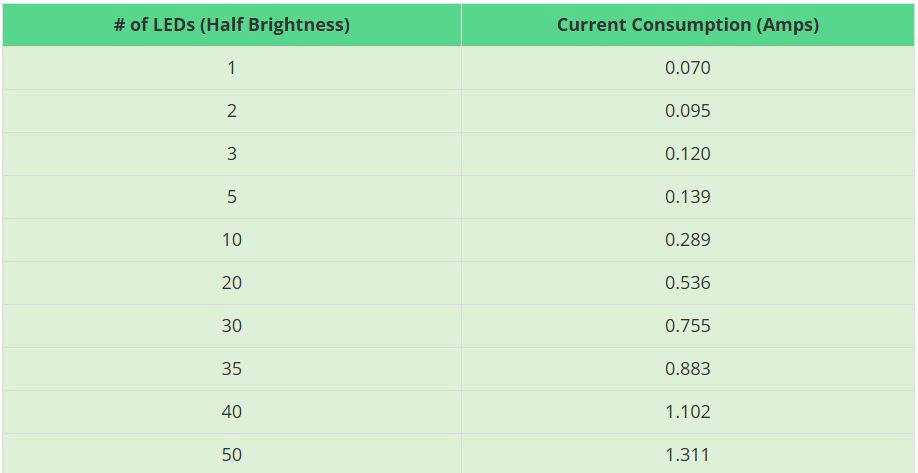Select the 30 LEDs cell

(x=232, y=326)
